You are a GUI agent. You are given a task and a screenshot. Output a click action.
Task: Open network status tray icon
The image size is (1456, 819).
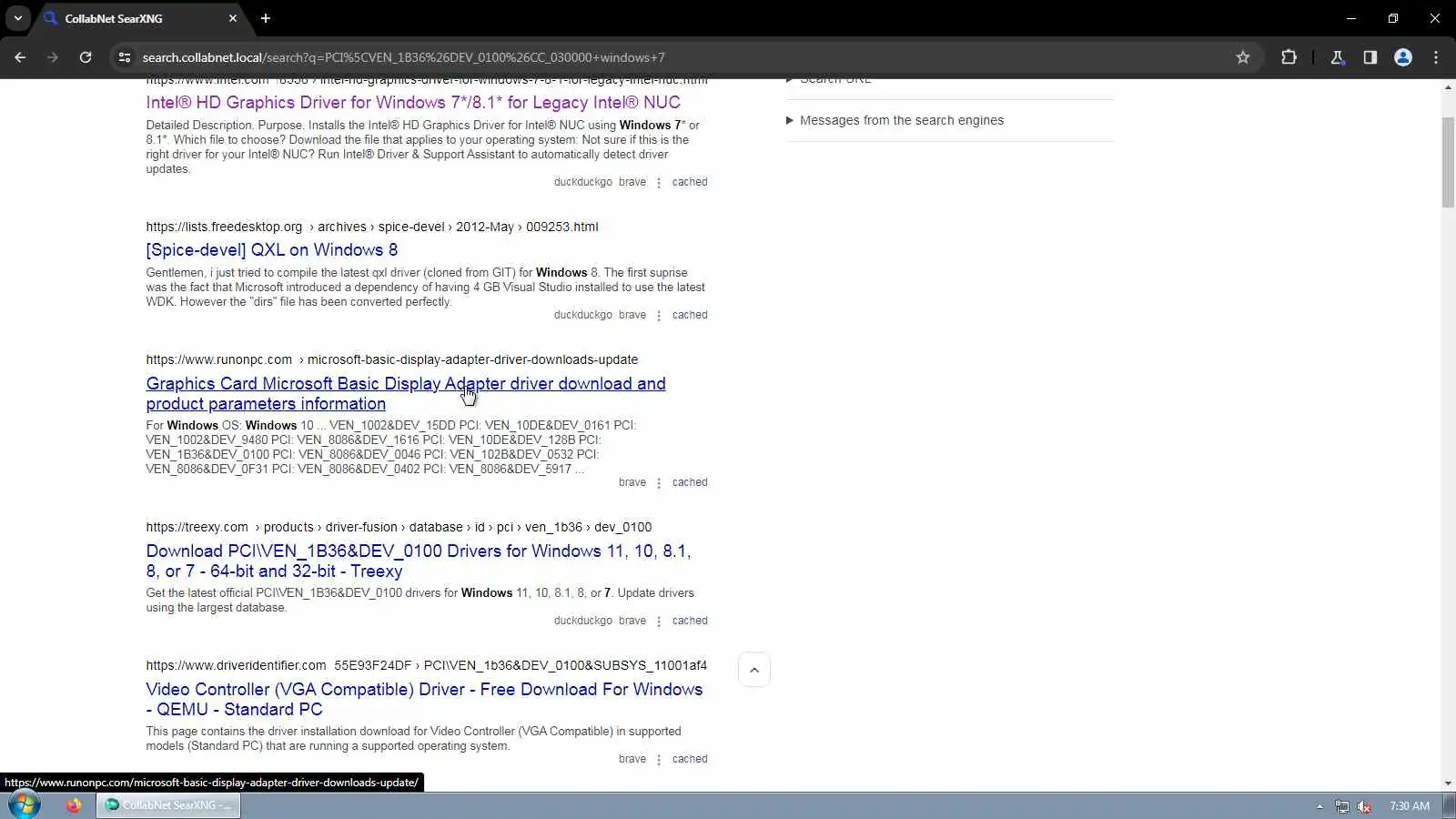[1342, 806]
